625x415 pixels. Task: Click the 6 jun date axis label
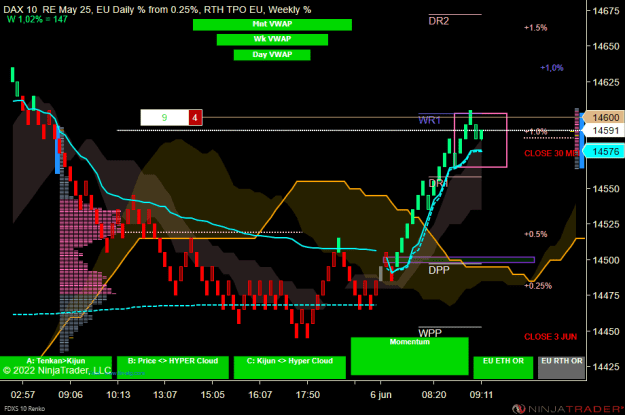(x=381, y=395)
